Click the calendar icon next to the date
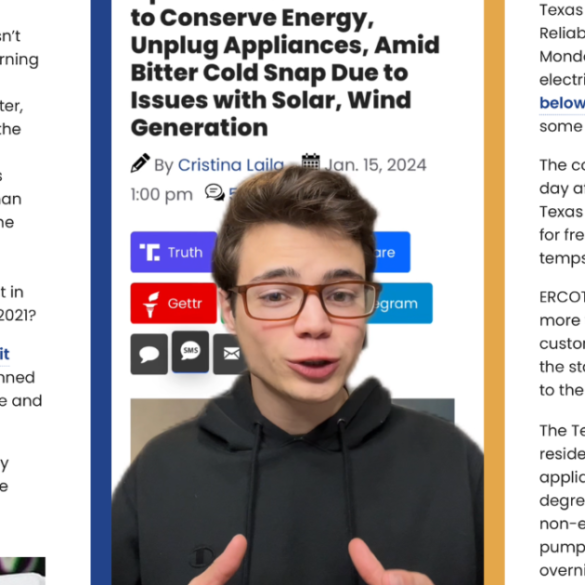 coord(311,161)
